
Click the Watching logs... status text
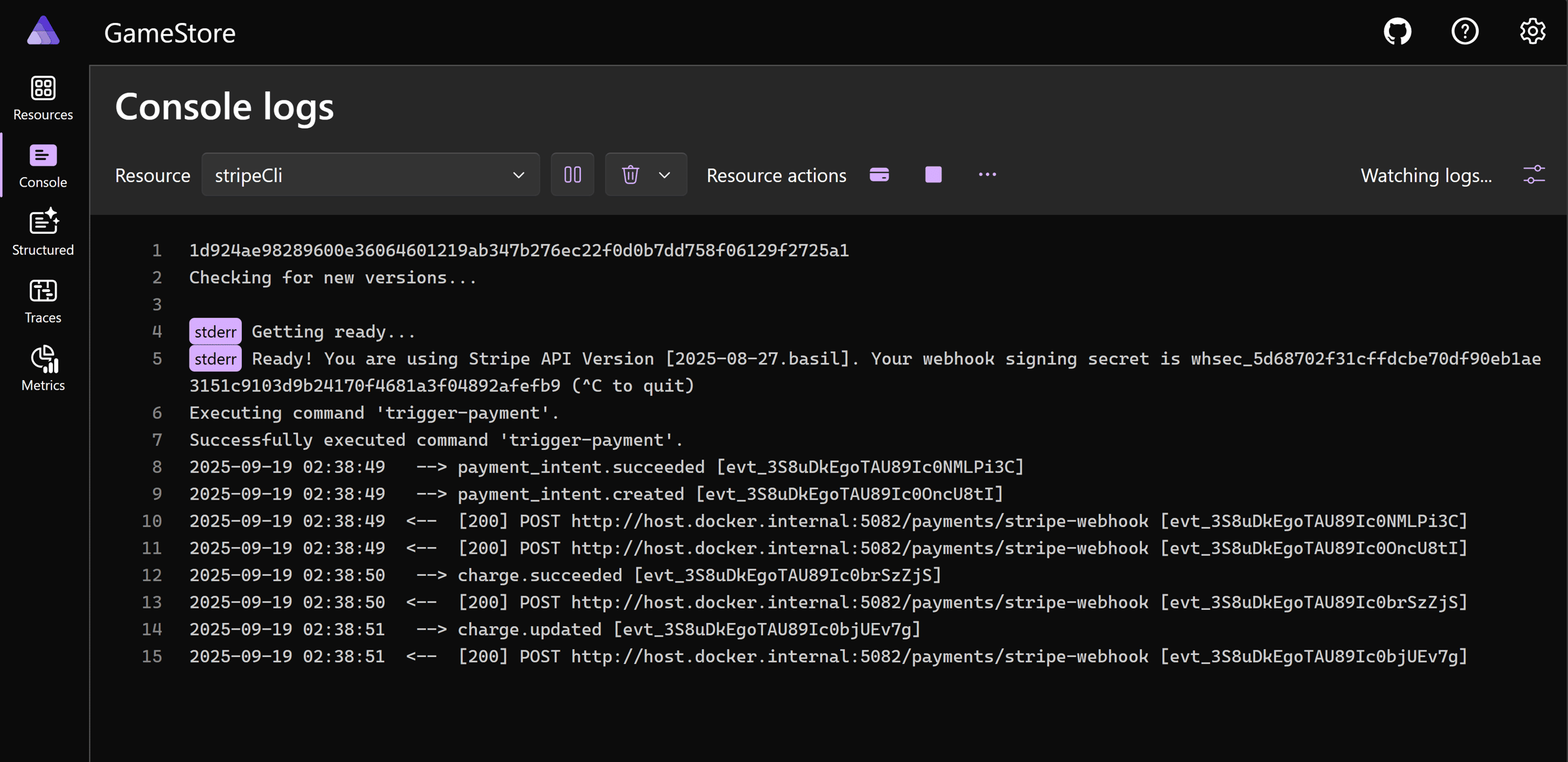click(1426, 175)
